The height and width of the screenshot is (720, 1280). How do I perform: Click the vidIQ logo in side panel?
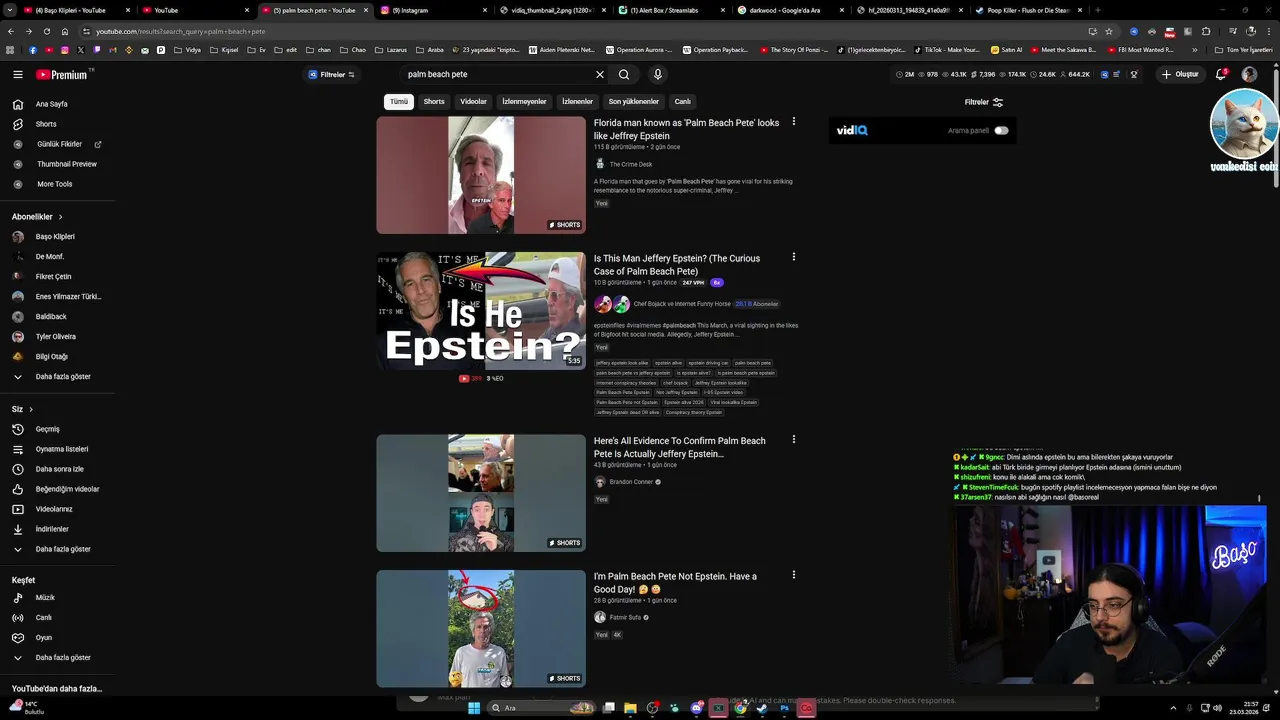(852, 130)
